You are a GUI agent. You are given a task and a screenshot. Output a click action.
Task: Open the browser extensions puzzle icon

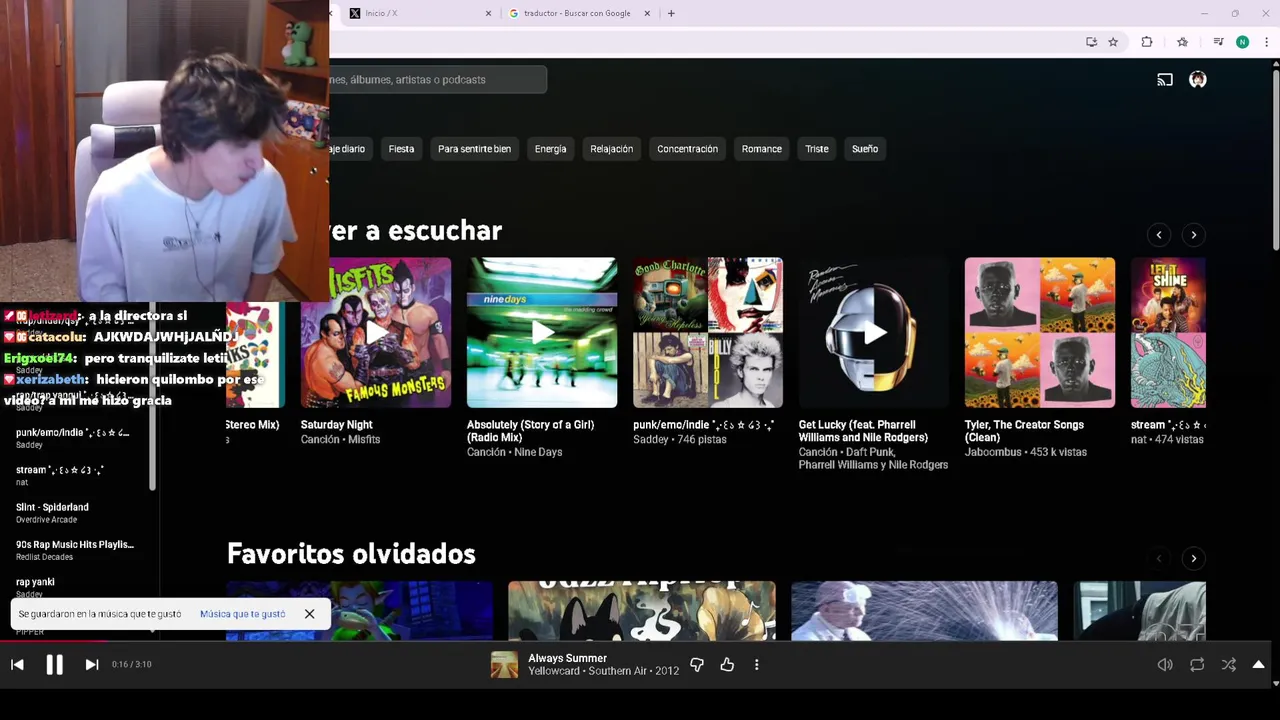coord(1147,42)
